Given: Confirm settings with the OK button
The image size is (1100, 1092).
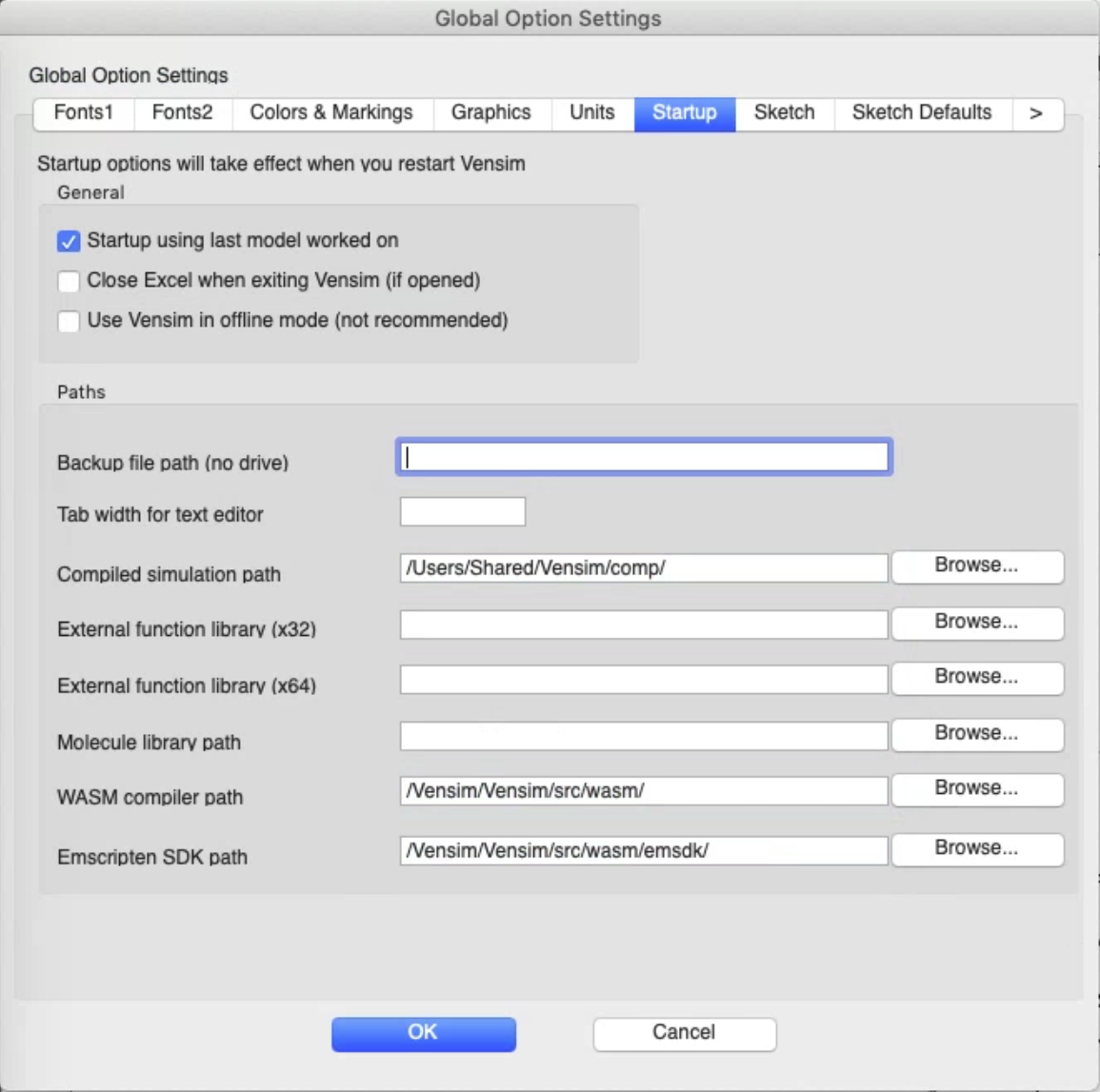Looking at the screenshot, I should tap(423, 1032).
